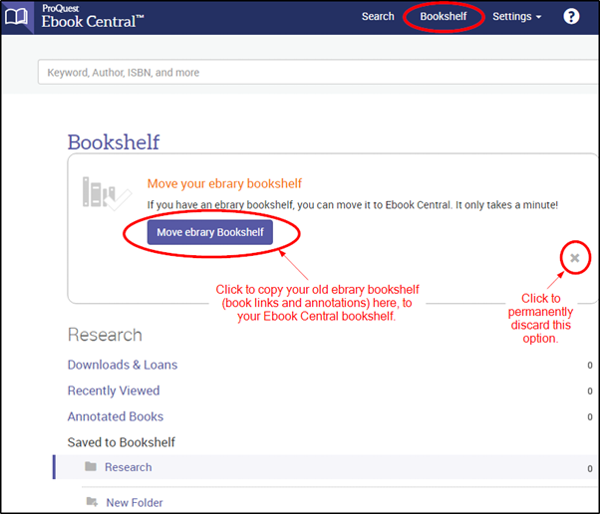
Task: Focus the Keyword, Author, ISBN search field
Action: click(x=318, y=72)
